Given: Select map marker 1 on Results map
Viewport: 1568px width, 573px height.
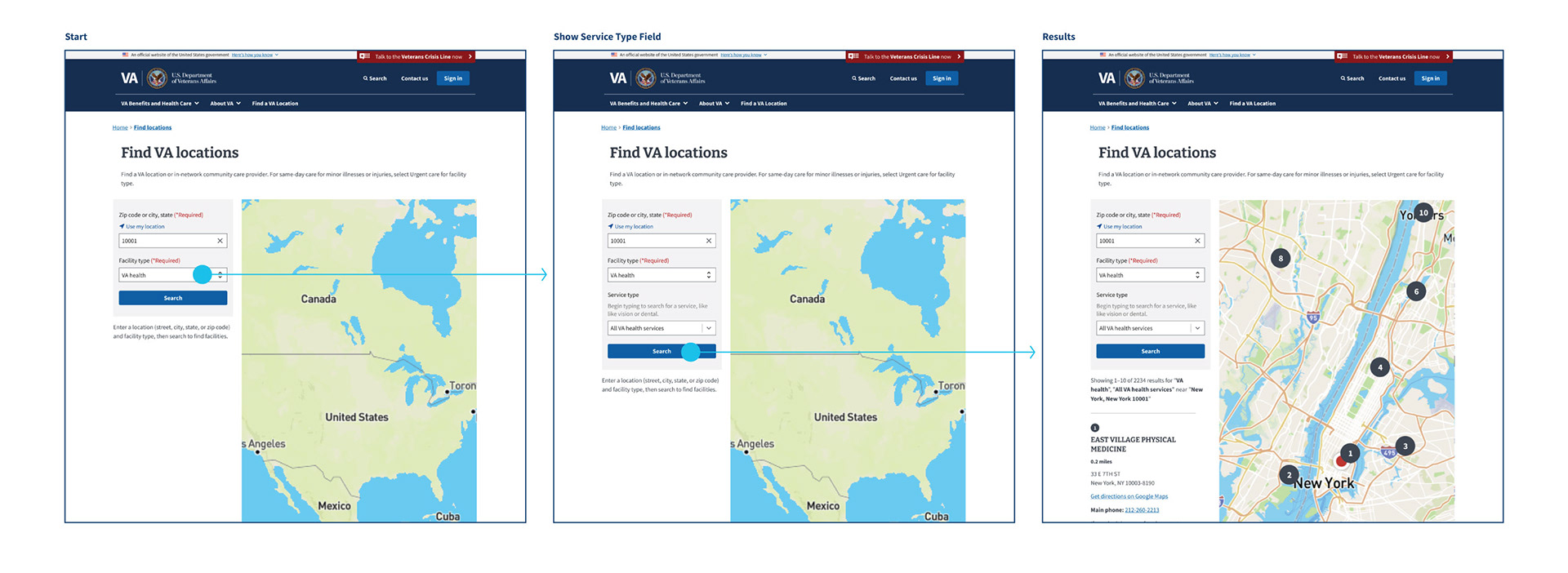Looking at the screenshot, I should (x=1350, y=453).
